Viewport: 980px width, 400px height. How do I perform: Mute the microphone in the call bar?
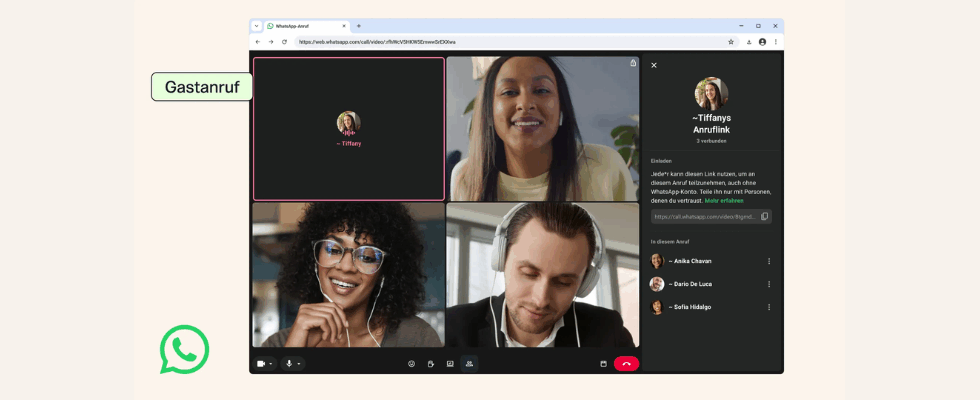(289, 364)
